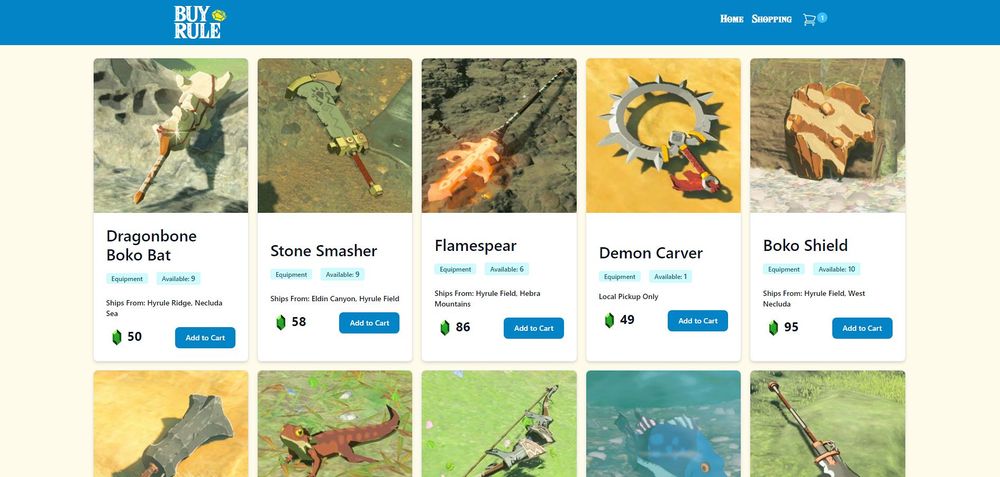
Task: Click the Boko Shield title
Action: pyautogui.click(x=805, y=246)
